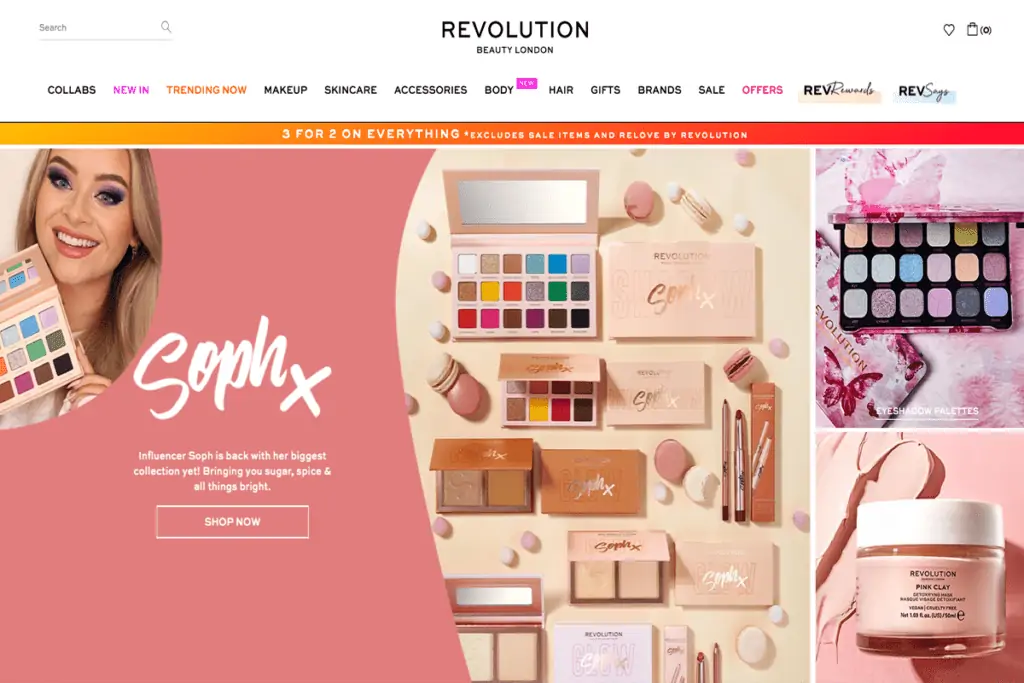Expand the Accessories menu

pyautogui.click(x=430, y=90)
